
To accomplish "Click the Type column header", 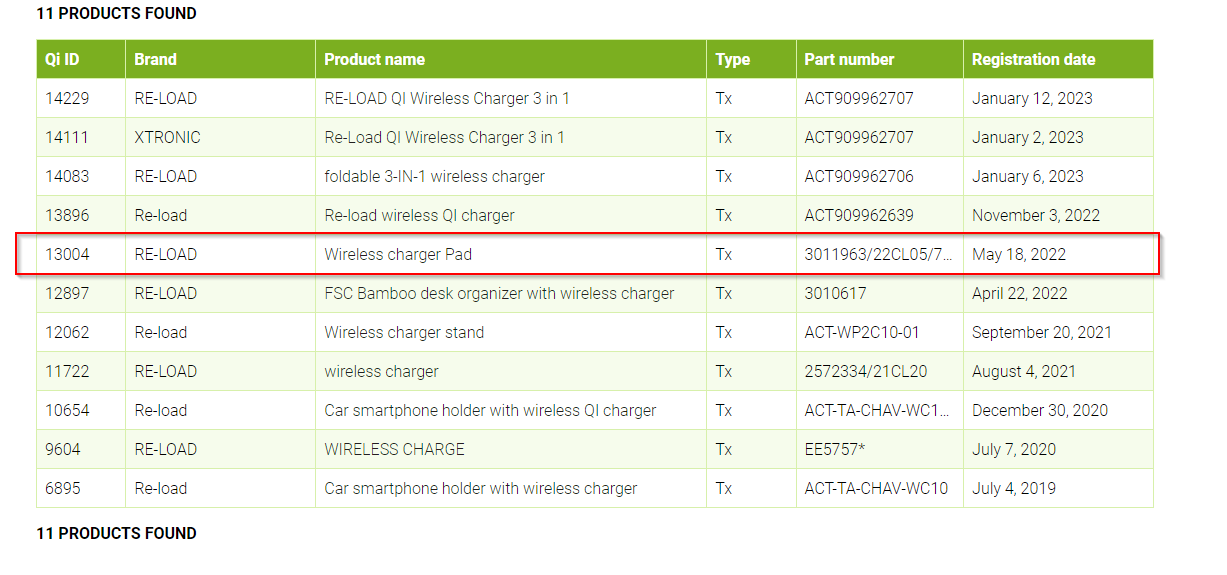I will pos(732,60).
